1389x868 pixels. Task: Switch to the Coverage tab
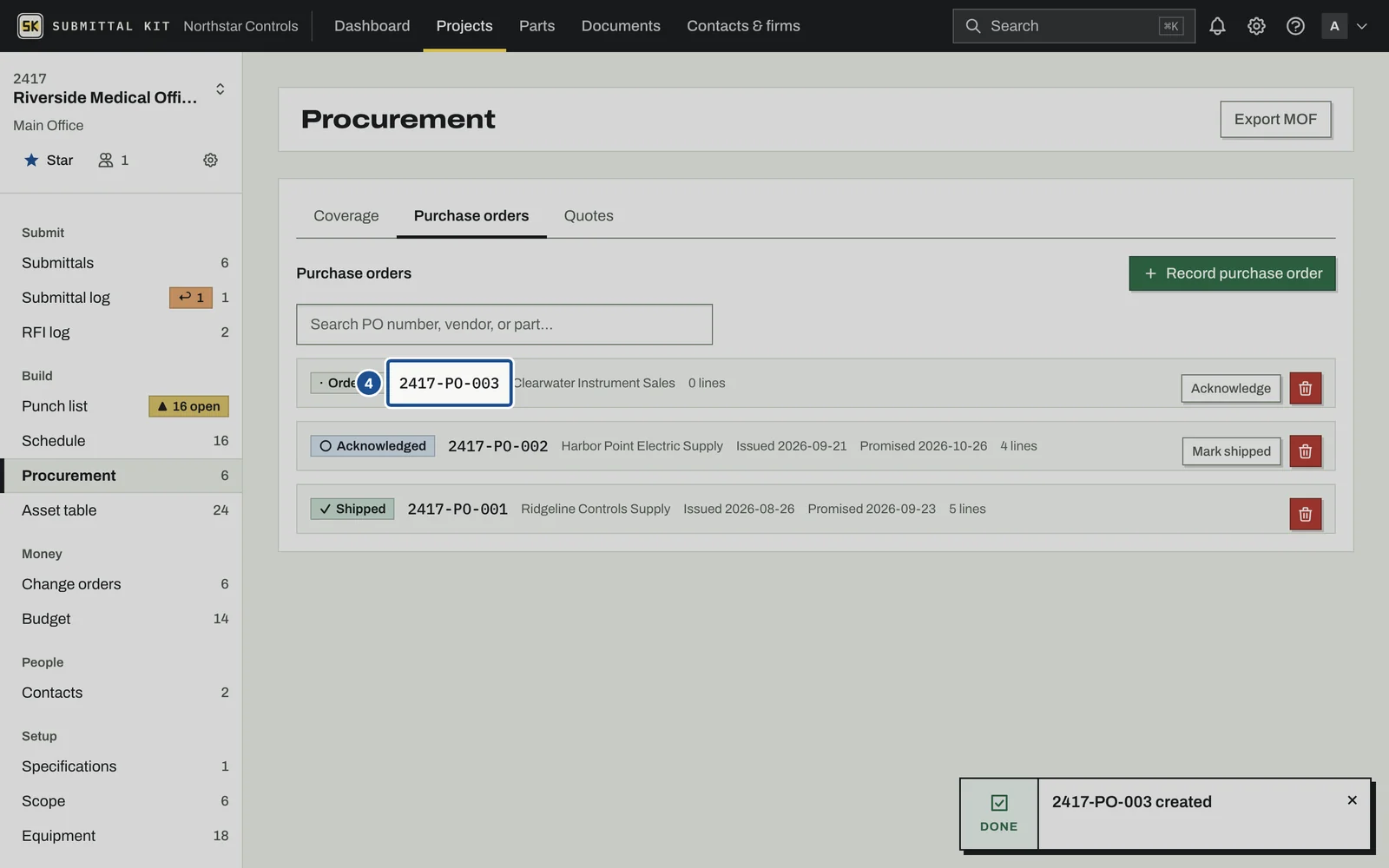346,215
